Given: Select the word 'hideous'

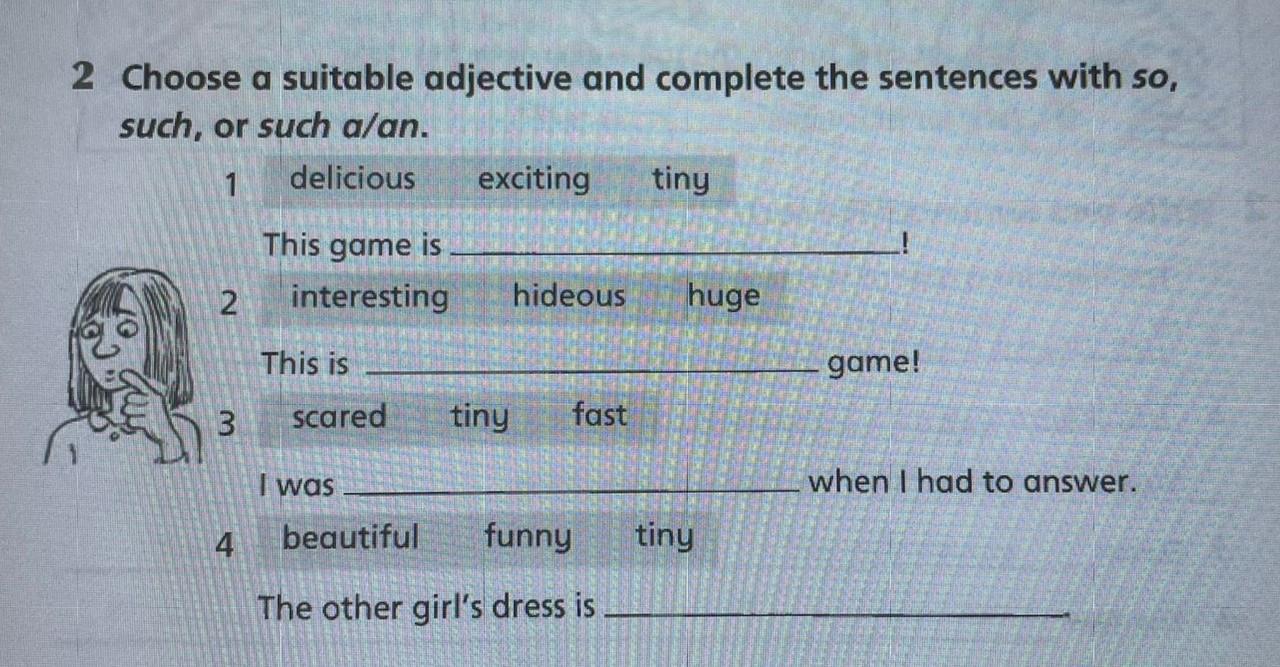Looking at the screenshot, I should pyautogui.click(x=569, y=296).
